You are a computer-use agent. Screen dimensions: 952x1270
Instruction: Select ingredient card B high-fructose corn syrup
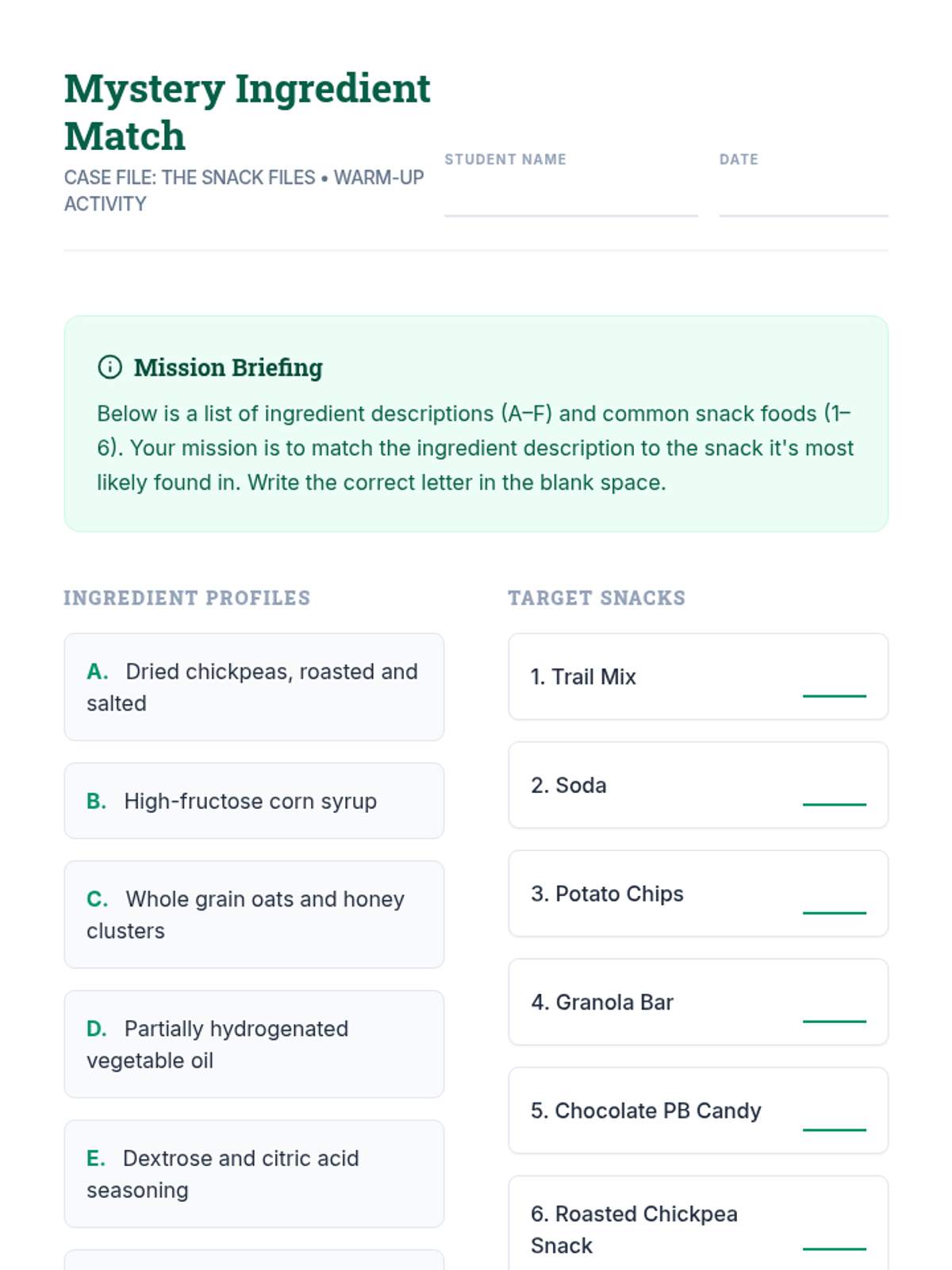click(x=254, y=801)
